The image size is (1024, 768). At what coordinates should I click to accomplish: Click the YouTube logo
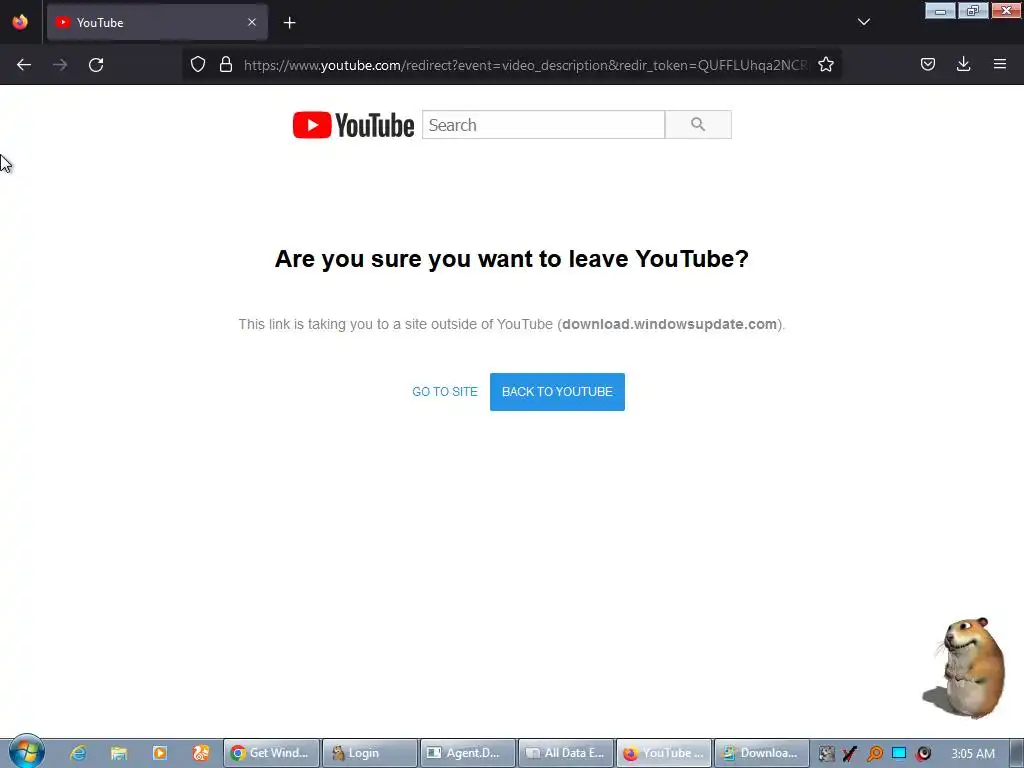click(353, 125)
